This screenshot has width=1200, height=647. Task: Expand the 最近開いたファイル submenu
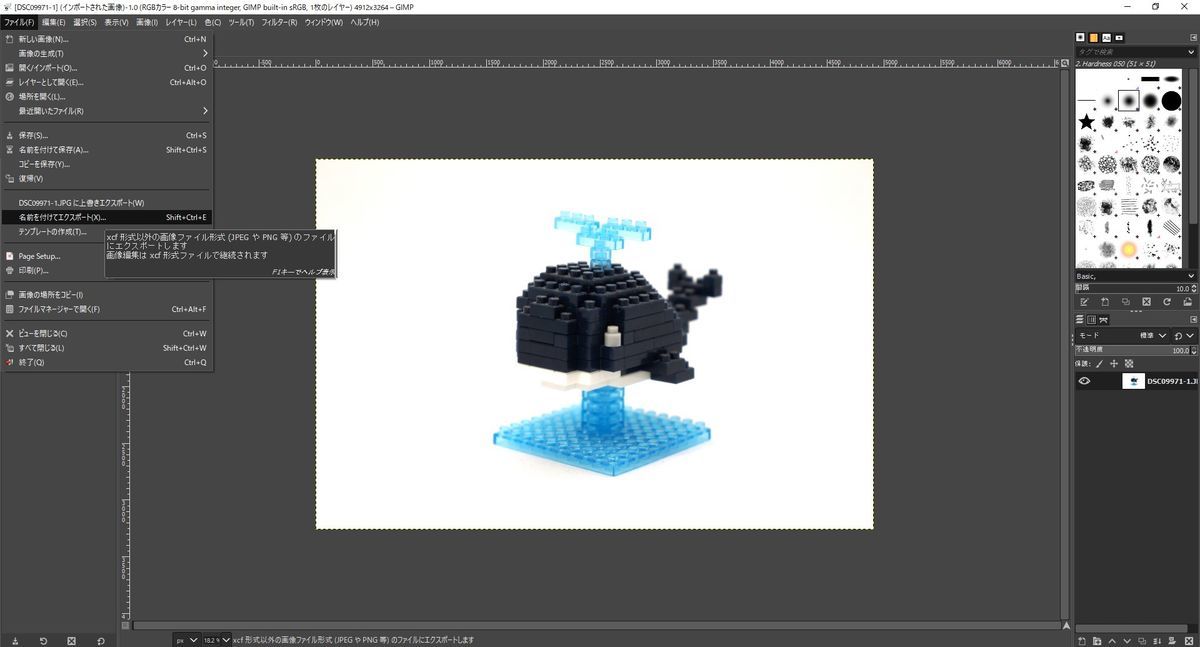tap(107, 111)
